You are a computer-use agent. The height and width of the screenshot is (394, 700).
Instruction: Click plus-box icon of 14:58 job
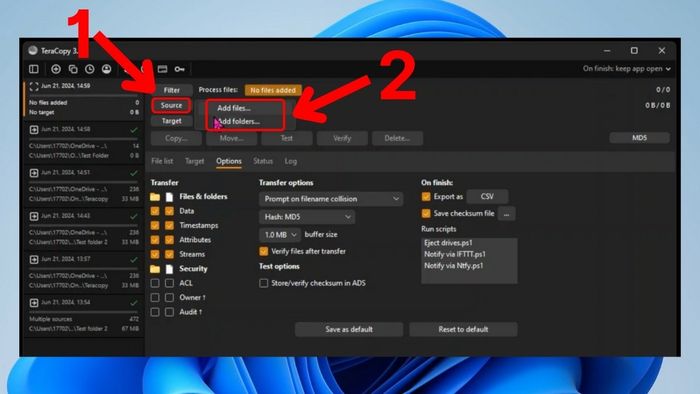[34, 129]
